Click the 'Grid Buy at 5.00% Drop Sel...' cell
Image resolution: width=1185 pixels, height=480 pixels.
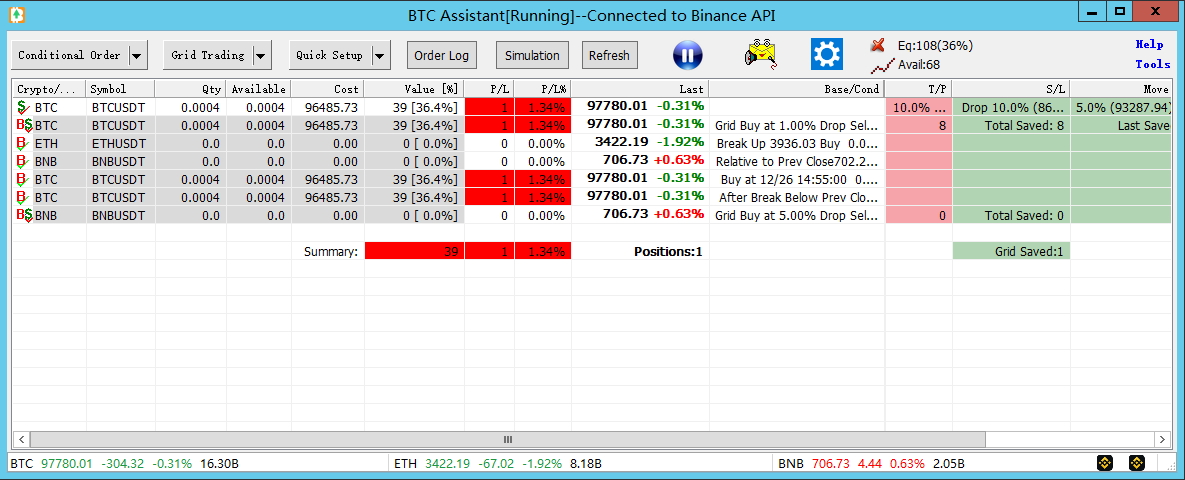click(x=797, y=215)
